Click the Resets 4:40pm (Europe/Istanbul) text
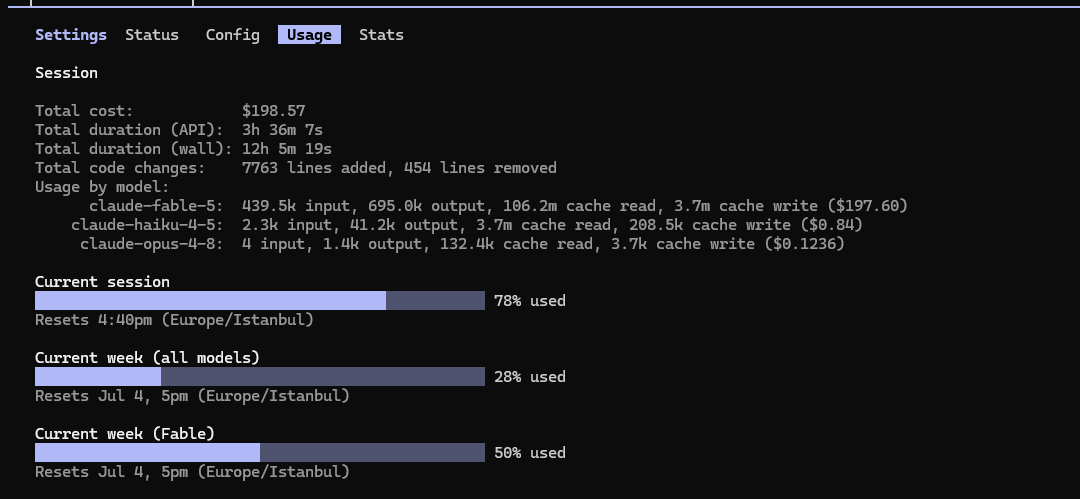Image resolution: width=1080 pixels, height=499 pixels. click(174, 320)
